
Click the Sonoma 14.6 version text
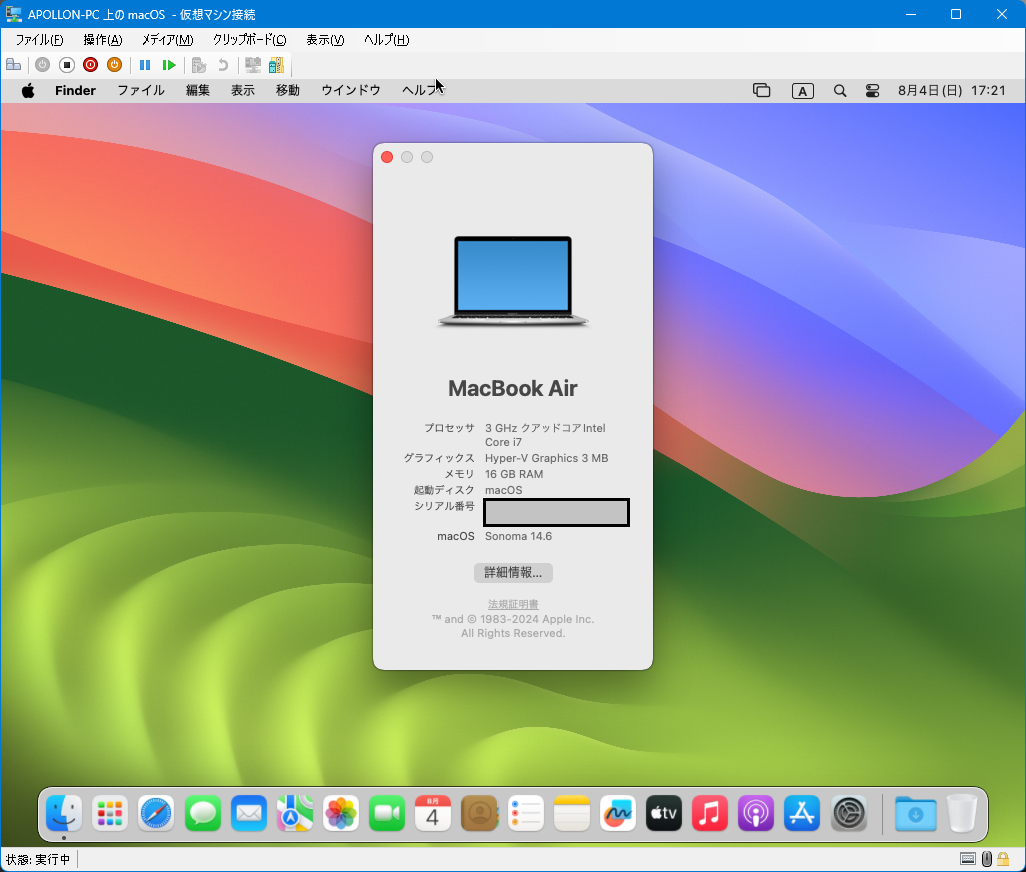click(518, 536)
